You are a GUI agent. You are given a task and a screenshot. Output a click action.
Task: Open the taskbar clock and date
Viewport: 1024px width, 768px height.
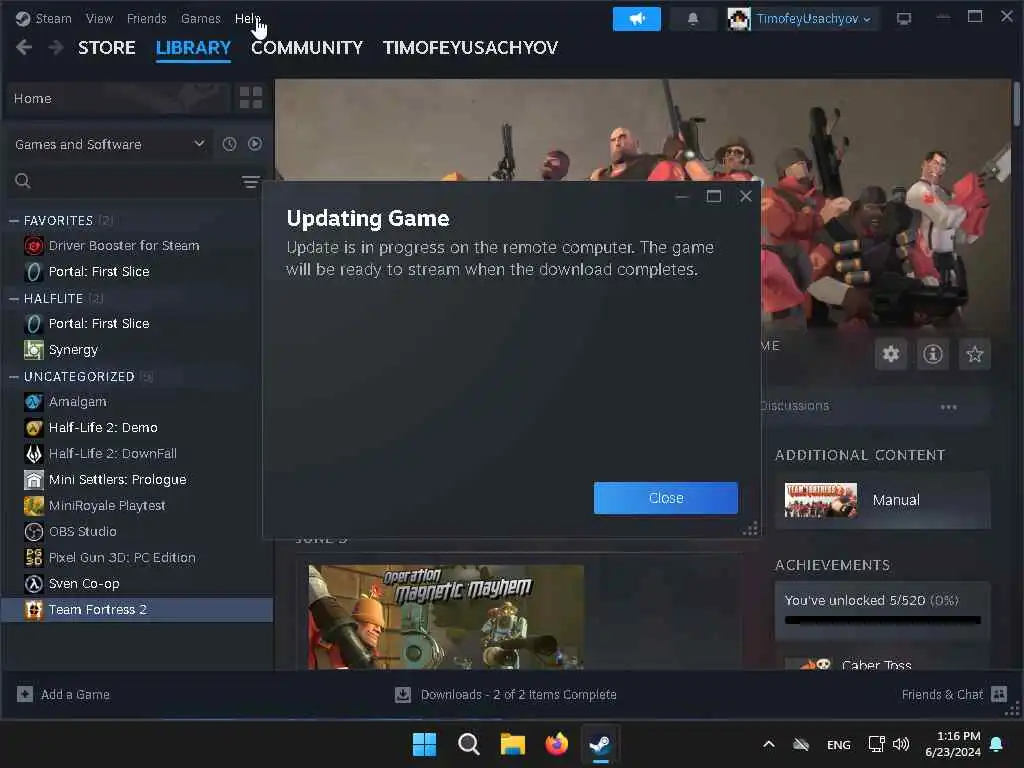(x=953, y=744)
